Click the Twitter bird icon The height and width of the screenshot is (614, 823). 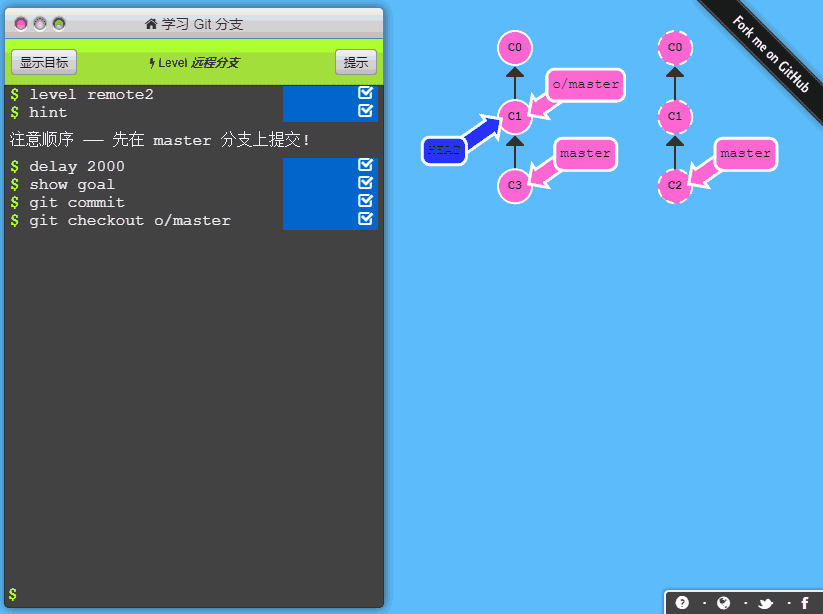pos(765,603)
